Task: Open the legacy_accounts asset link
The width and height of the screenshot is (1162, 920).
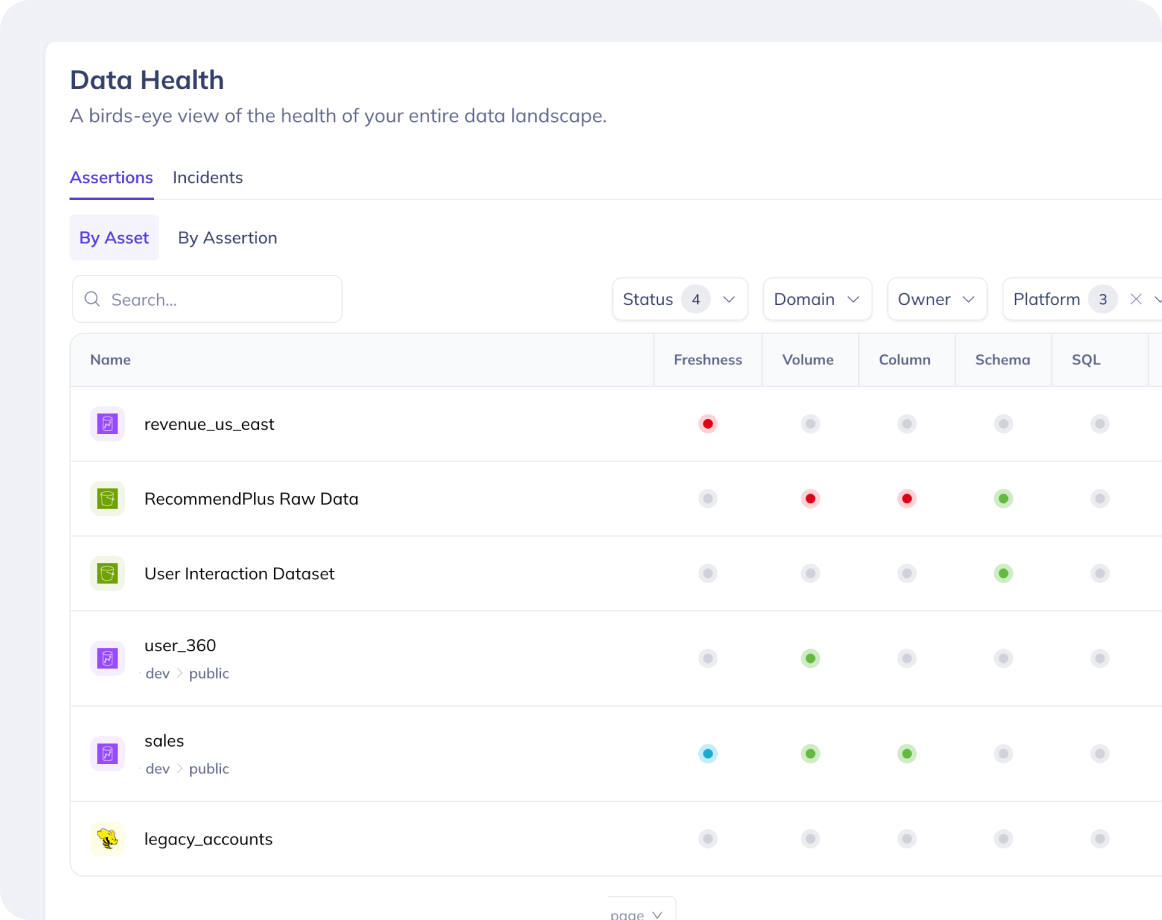Action: tap(208, 839)
